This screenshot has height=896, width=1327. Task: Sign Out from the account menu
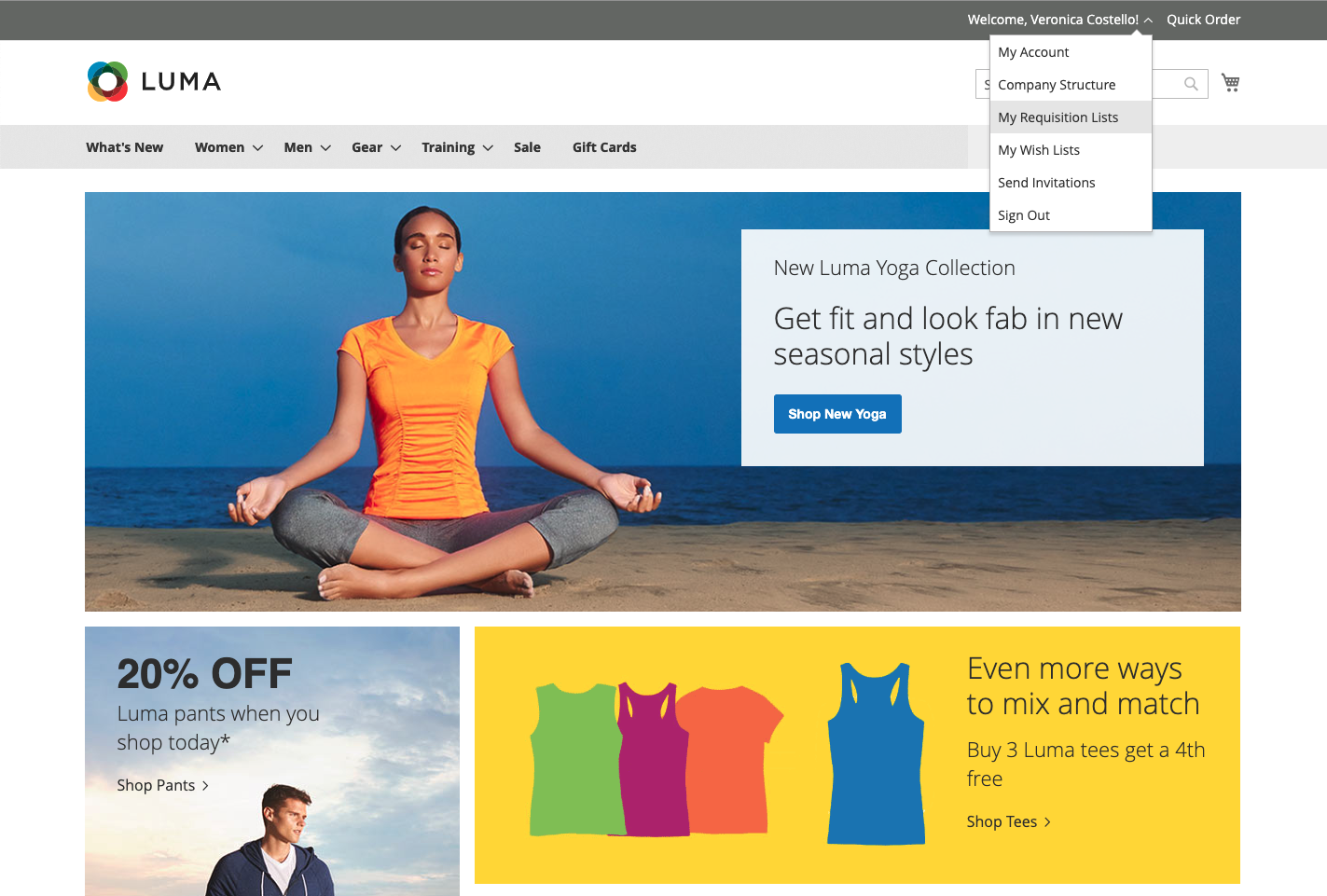tap(1071, 215)
